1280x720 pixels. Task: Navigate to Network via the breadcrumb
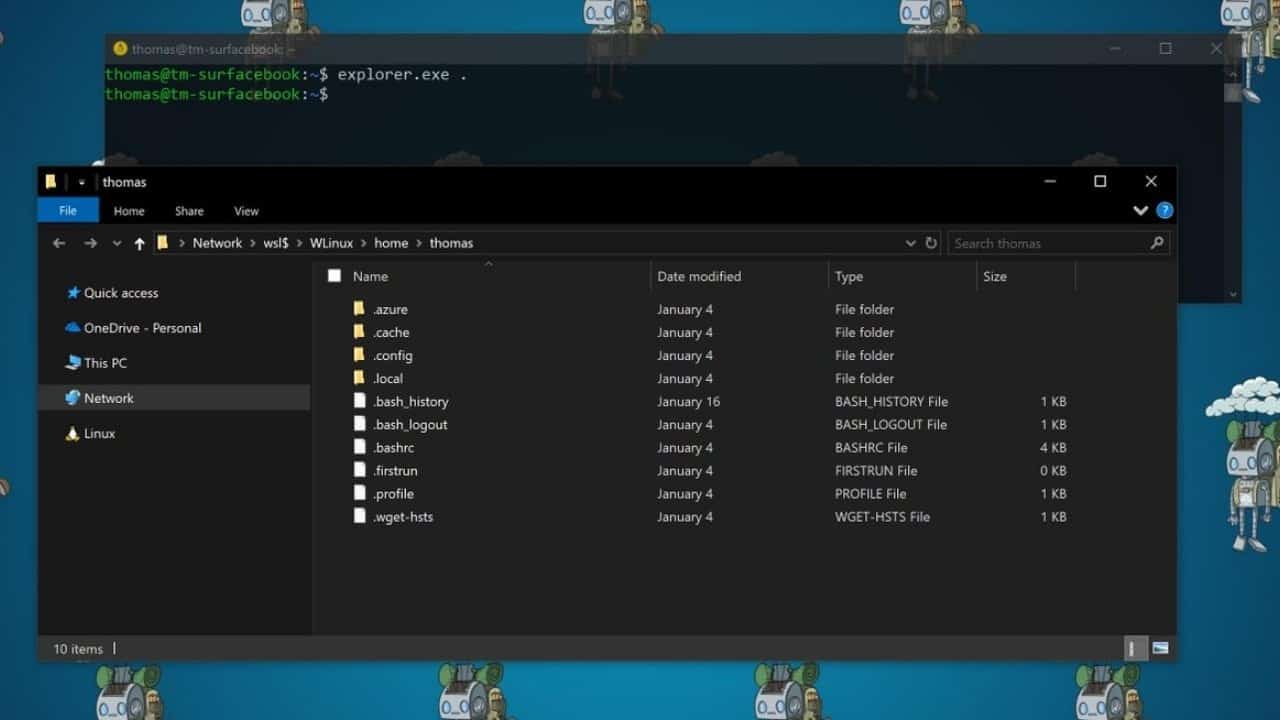(x=217, y=243)
